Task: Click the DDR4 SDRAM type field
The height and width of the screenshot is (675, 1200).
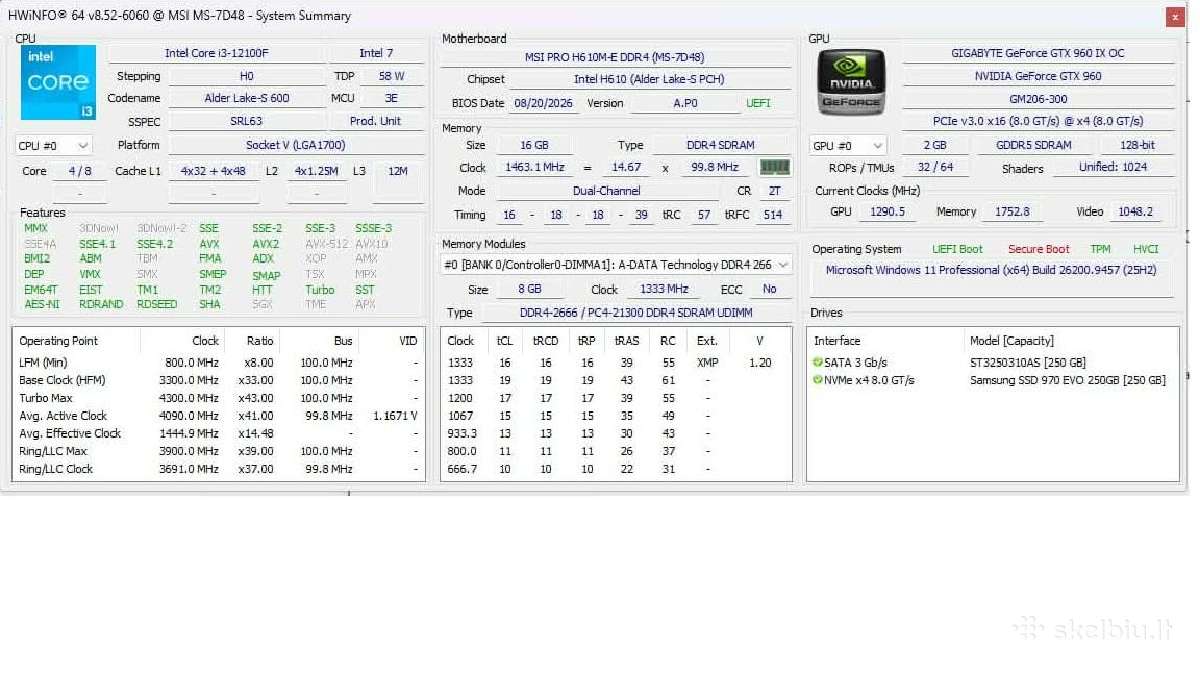Action: click(x=721, y=145)
